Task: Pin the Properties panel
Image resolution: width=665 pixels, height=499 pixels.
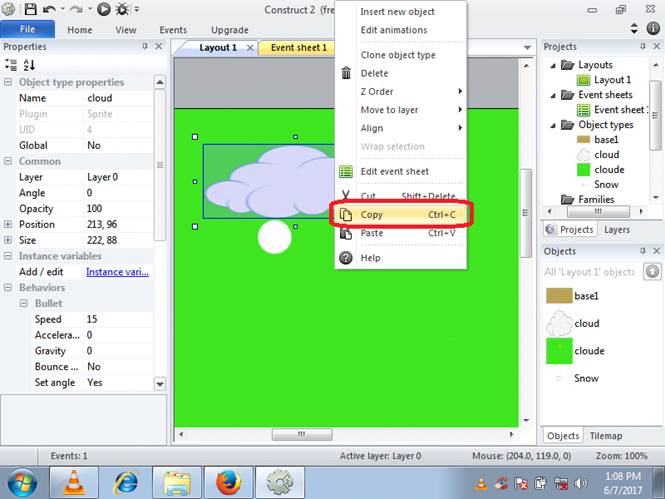Action: 145,46
